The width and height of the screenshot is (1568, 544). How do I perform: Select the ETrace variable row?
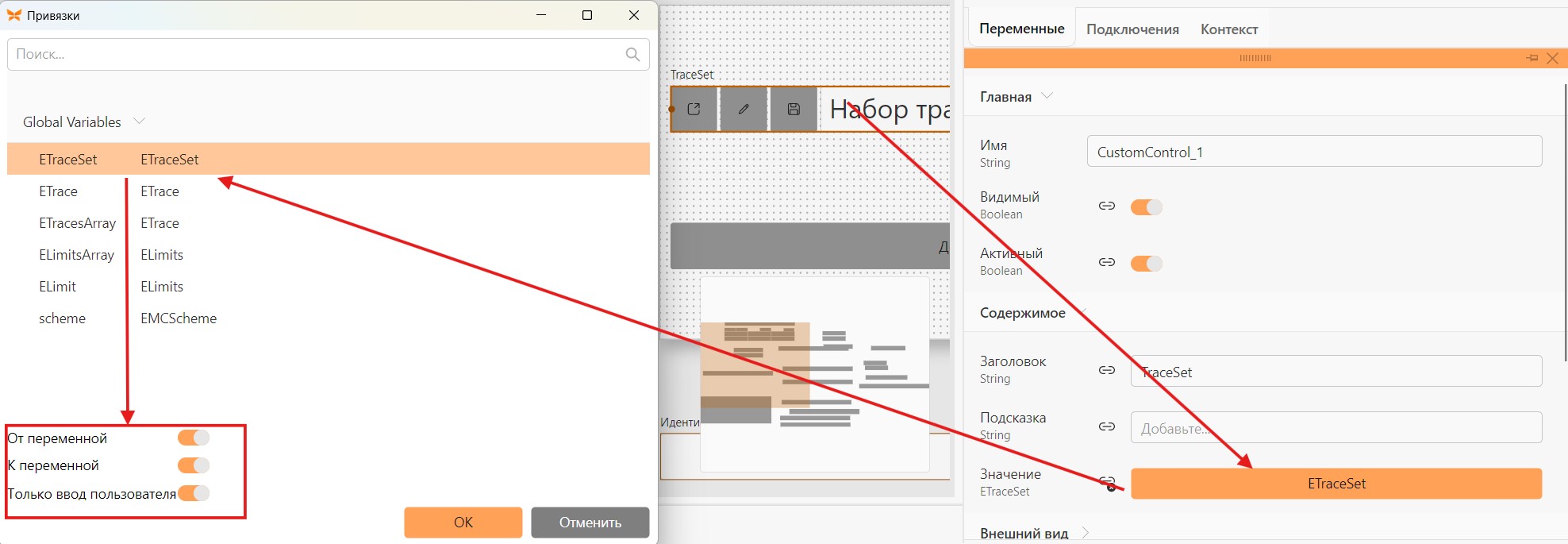pyautogui.click(x=329, y=191)
